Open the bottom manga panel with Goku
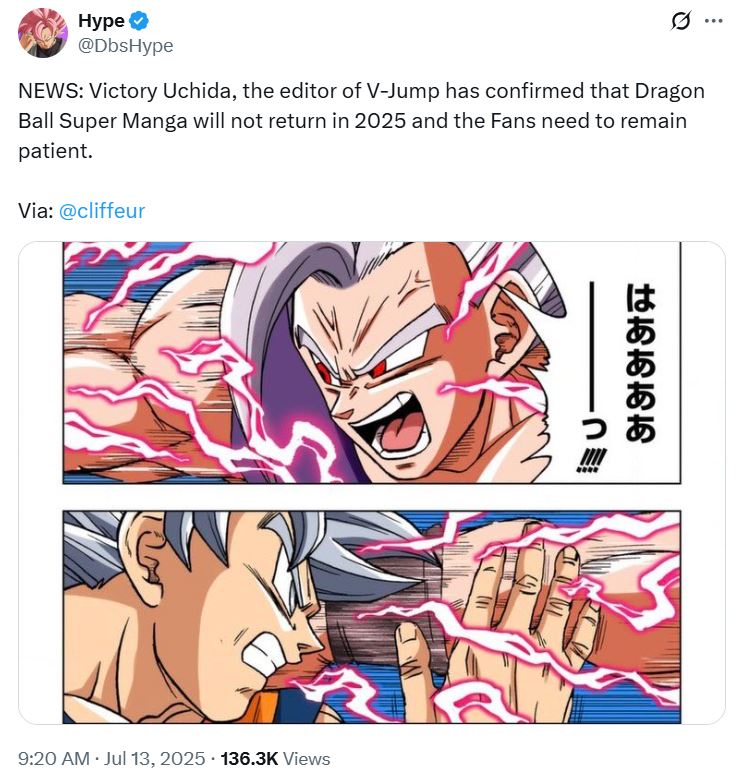 coord(372,616)
